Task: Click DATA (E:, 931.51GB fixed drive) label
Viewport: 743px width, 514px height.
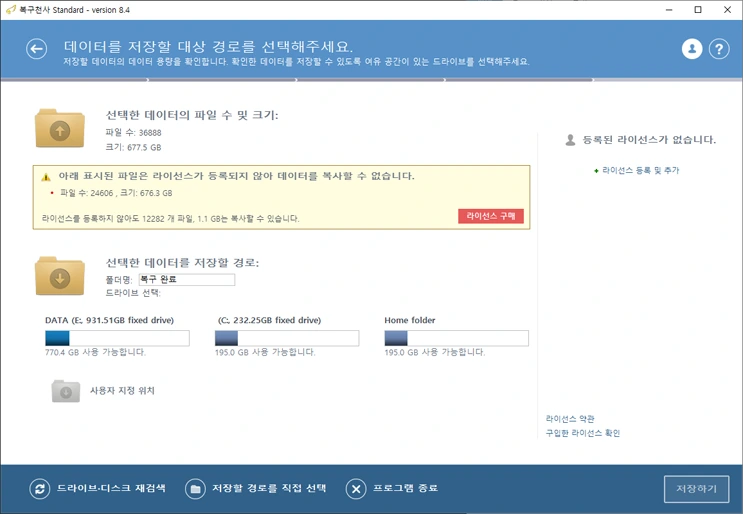Action: (x=109, y=320)
